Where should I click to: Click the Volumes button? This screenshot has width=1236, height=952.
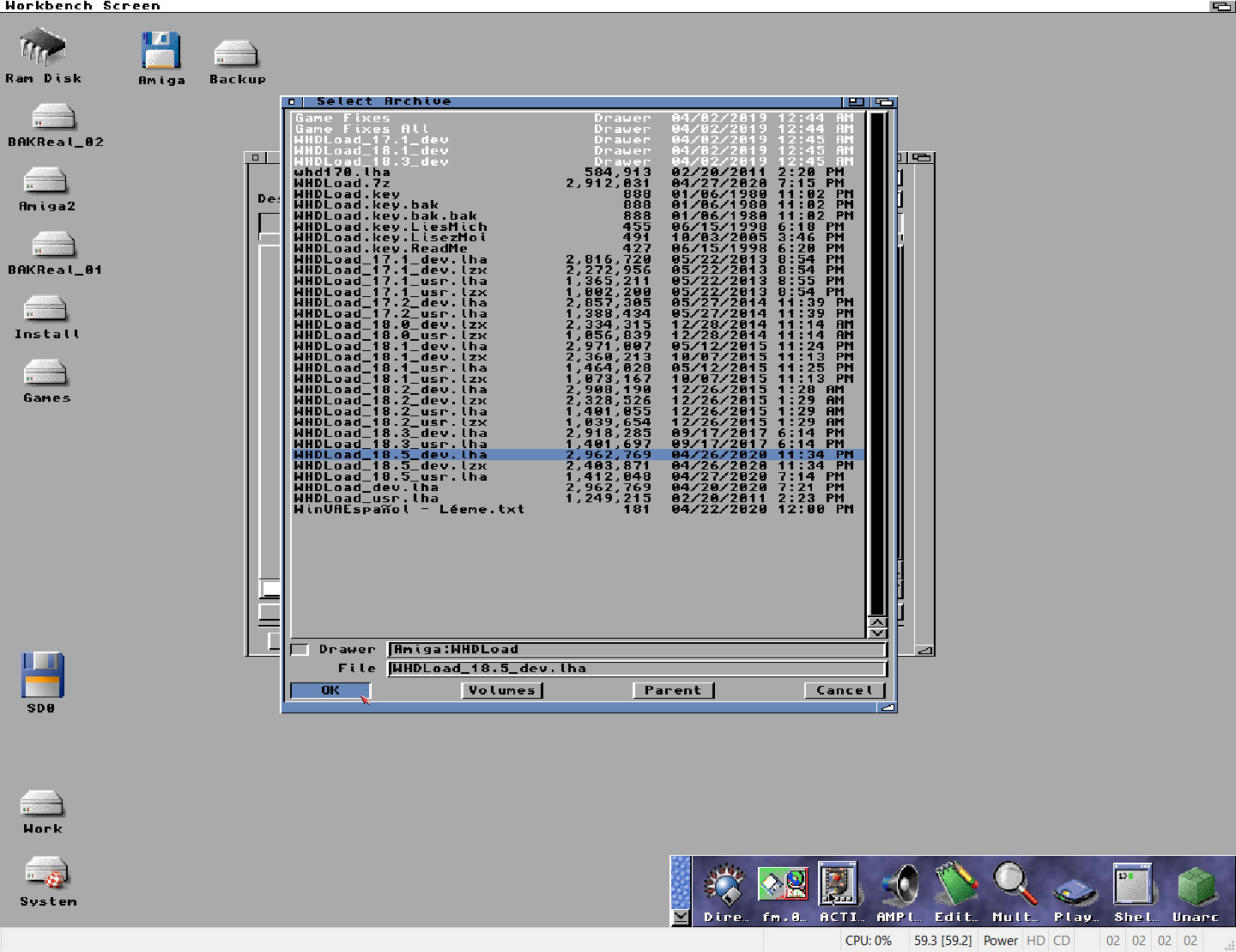tap(502, 690)
